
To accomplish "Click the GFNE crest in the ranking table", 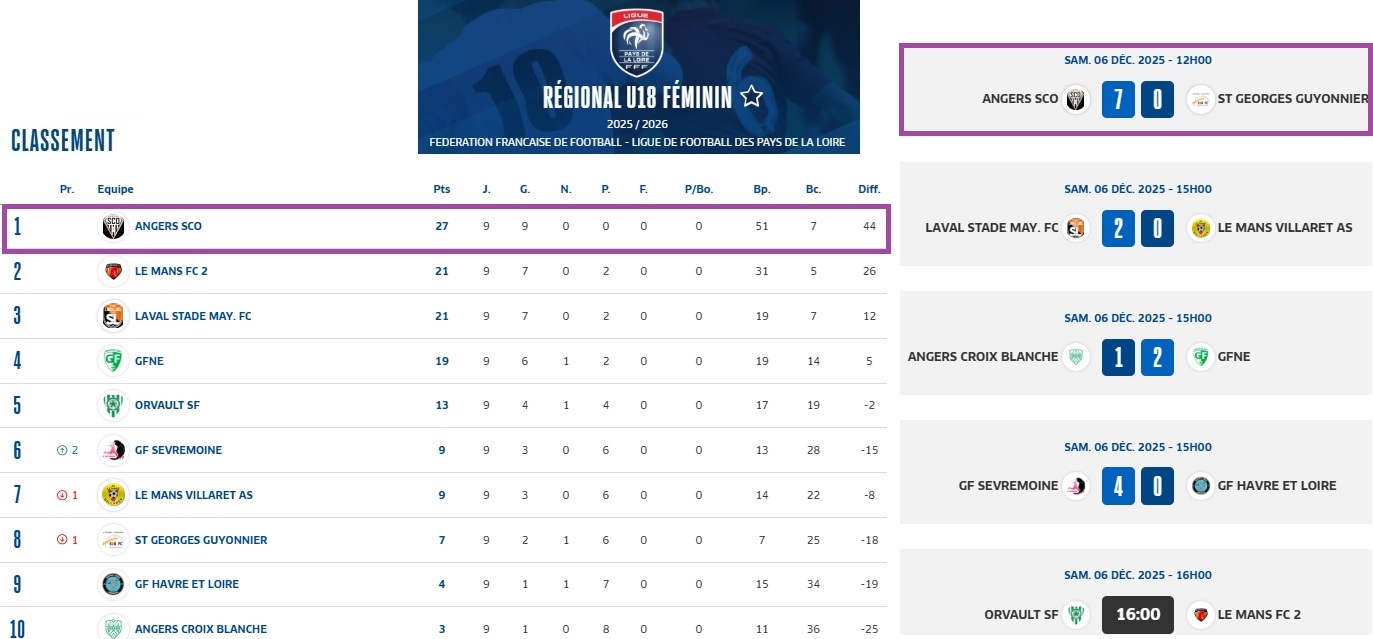I will (114, 361).
